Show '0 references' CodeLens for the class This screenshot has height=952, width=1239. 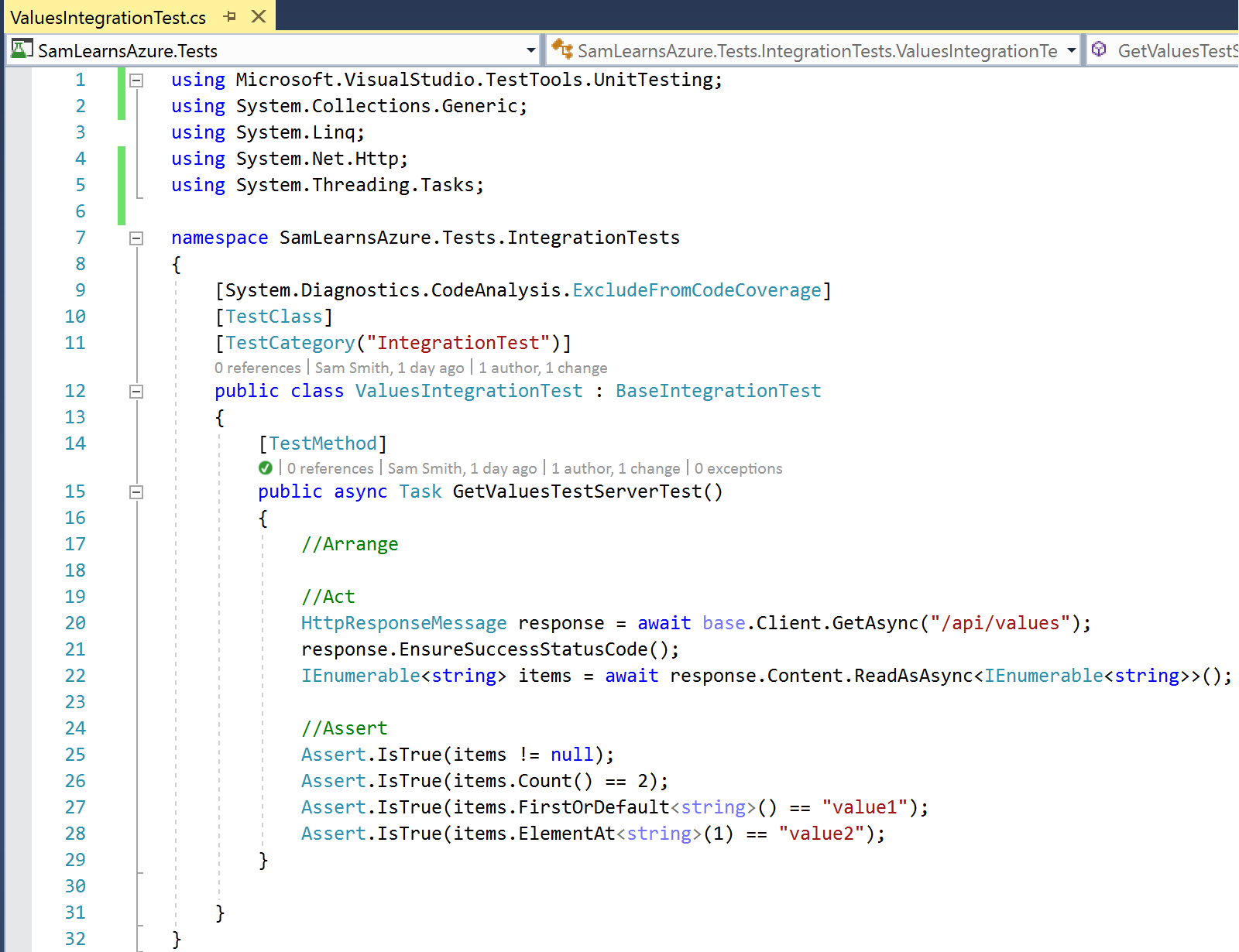coord(258,368)
